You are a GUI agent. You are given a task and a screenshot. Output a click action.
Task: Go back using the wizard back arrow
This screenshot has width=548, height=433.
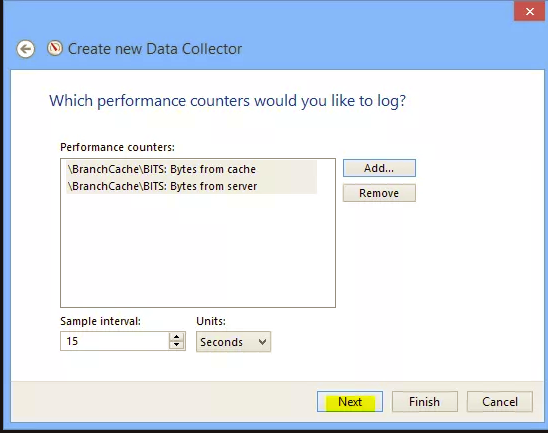26,49
